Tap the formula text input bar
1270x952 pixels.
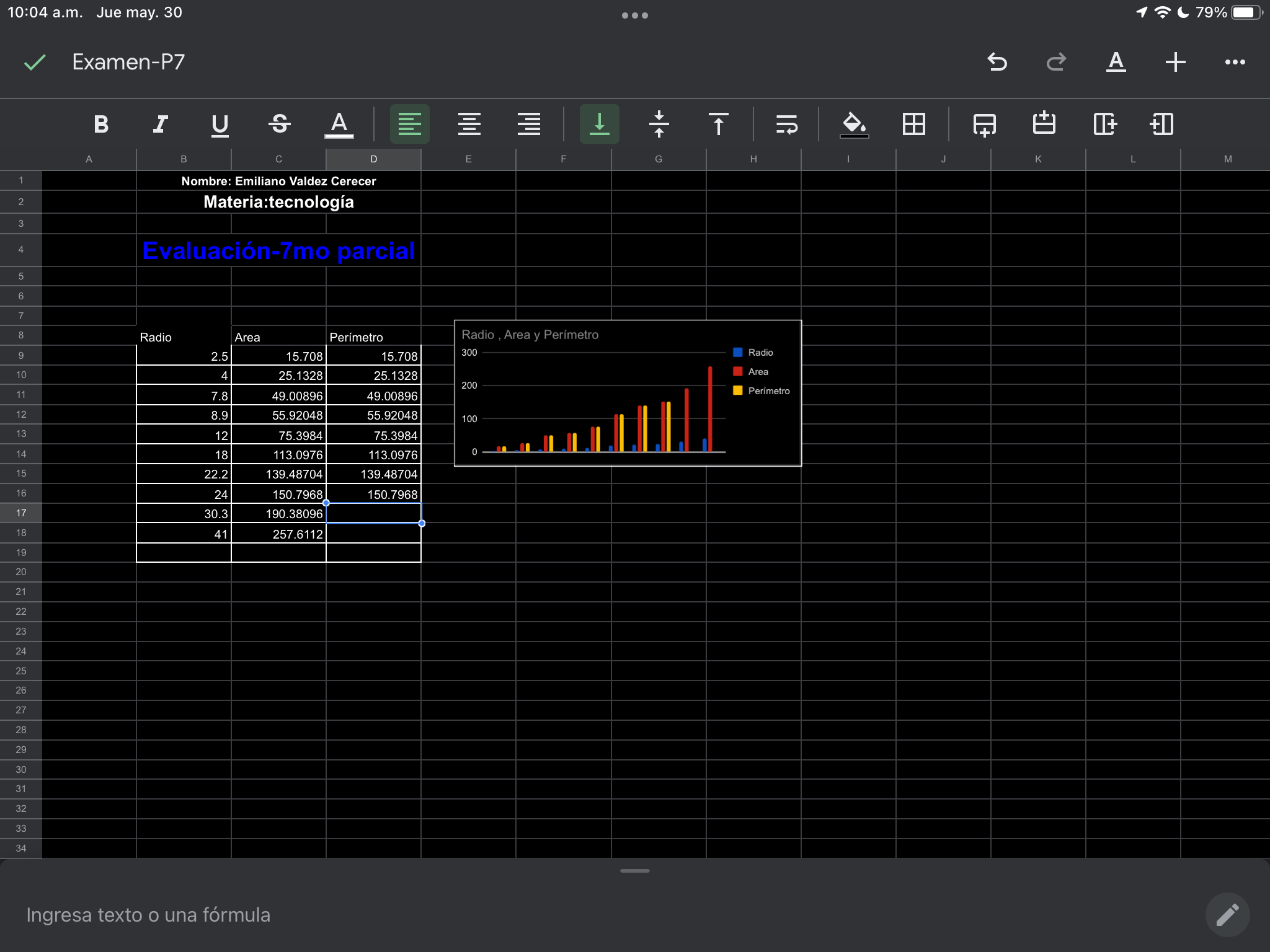coord(558,915)
